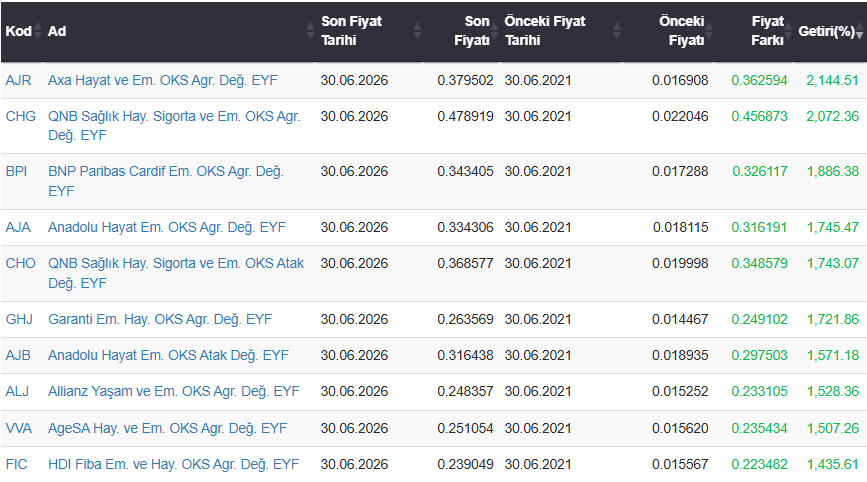867x482 pixels.
Task: Open QNB Sağlık OKS Atak Değ. fund
Action: point(176,273)
